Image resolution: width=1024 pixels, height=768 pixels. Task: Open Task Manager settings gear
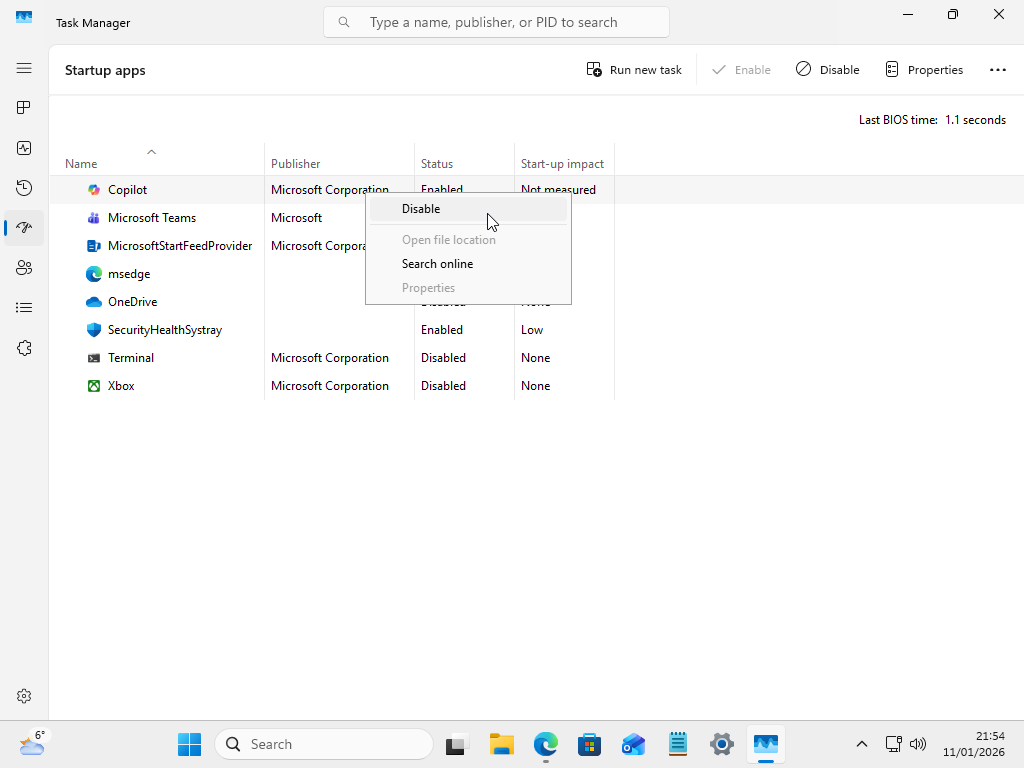(x=24, y=696)
